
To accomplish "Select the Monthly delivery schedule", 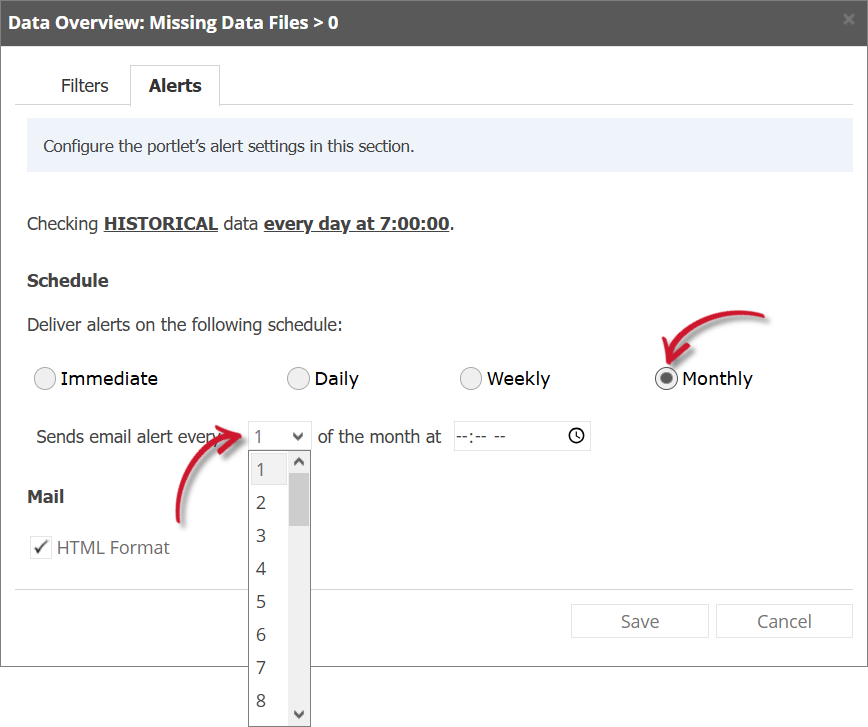I will click(x=665, y=378).
